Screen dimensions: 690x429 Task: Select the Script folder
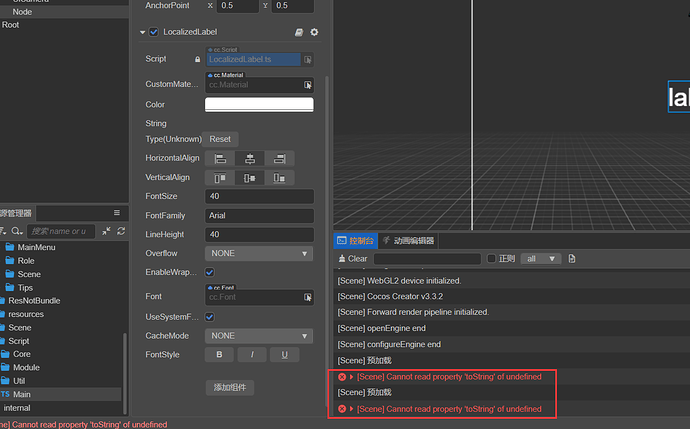[x=18, y=341]
